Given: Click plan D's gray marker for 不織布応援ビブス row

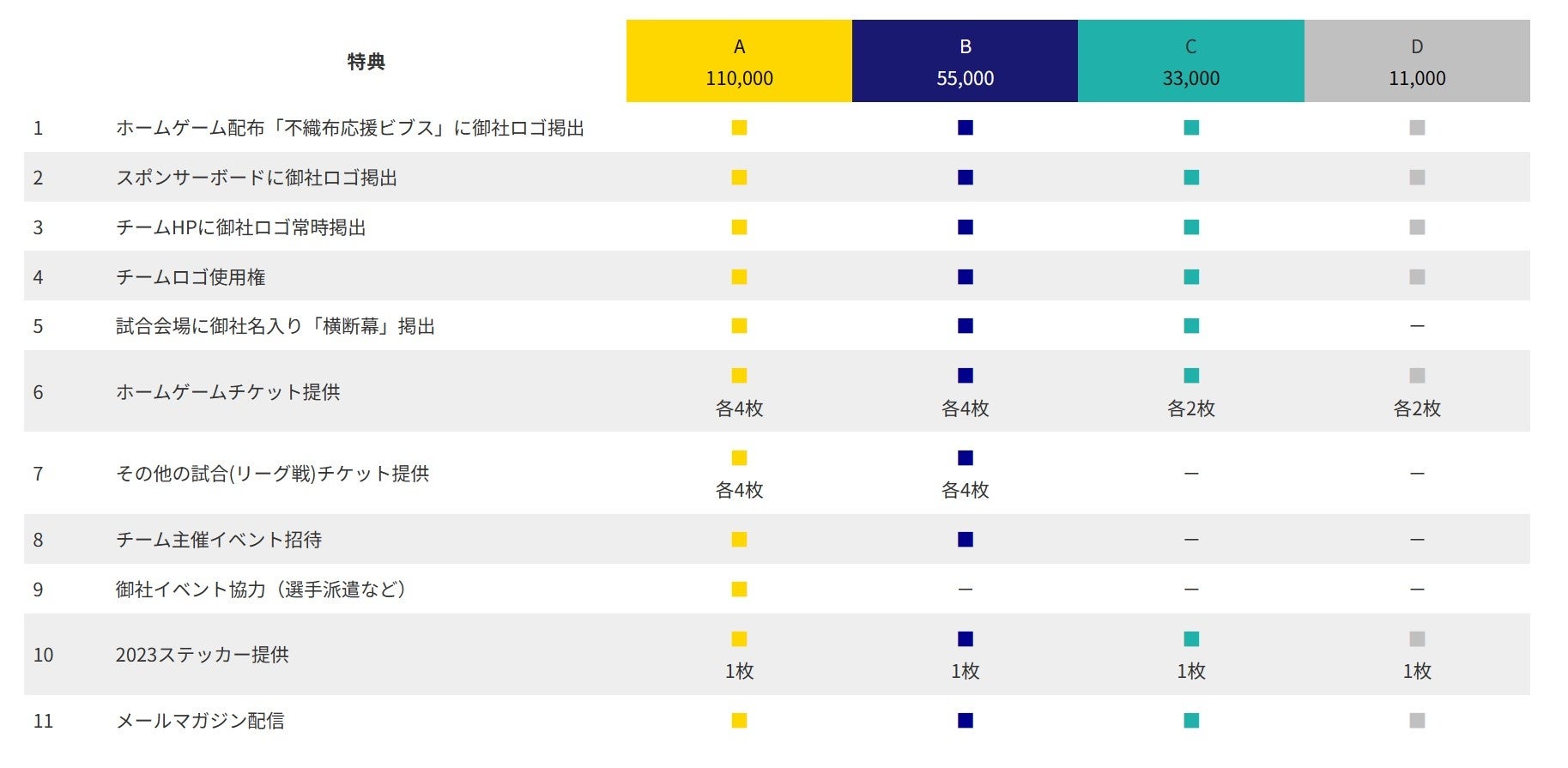Looking at the screenshot, I should [x=1417, y=128].
